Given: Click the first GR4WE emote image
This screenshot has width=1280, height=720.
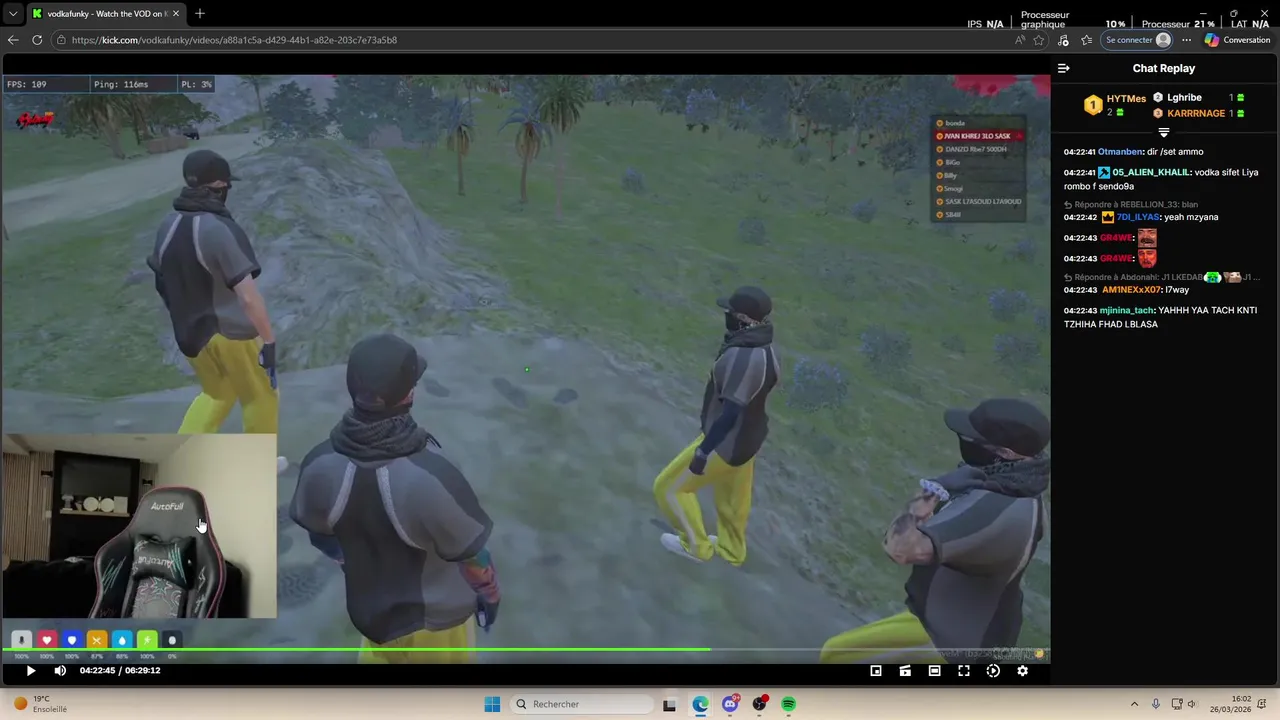Looking at the screenshot, I should point(1147,238).
